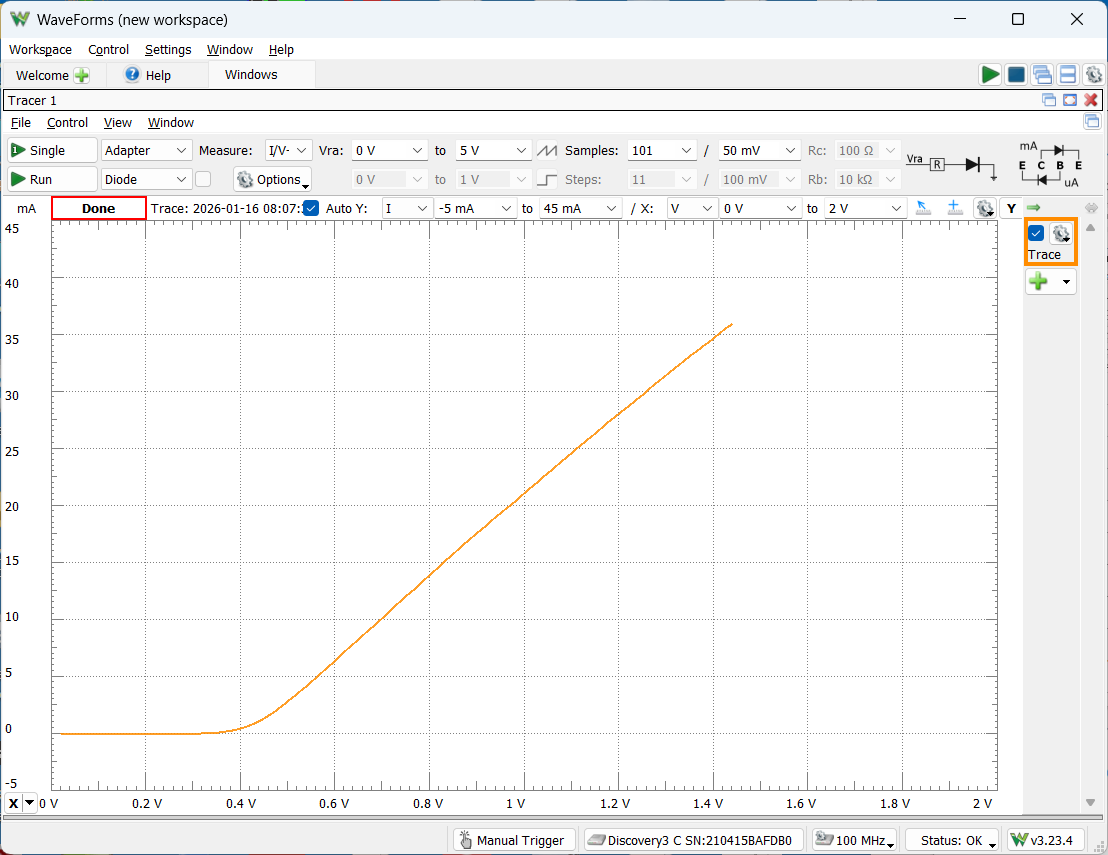Click the green plus to add a trace
1108x855 pixels.
(1039, 282)
